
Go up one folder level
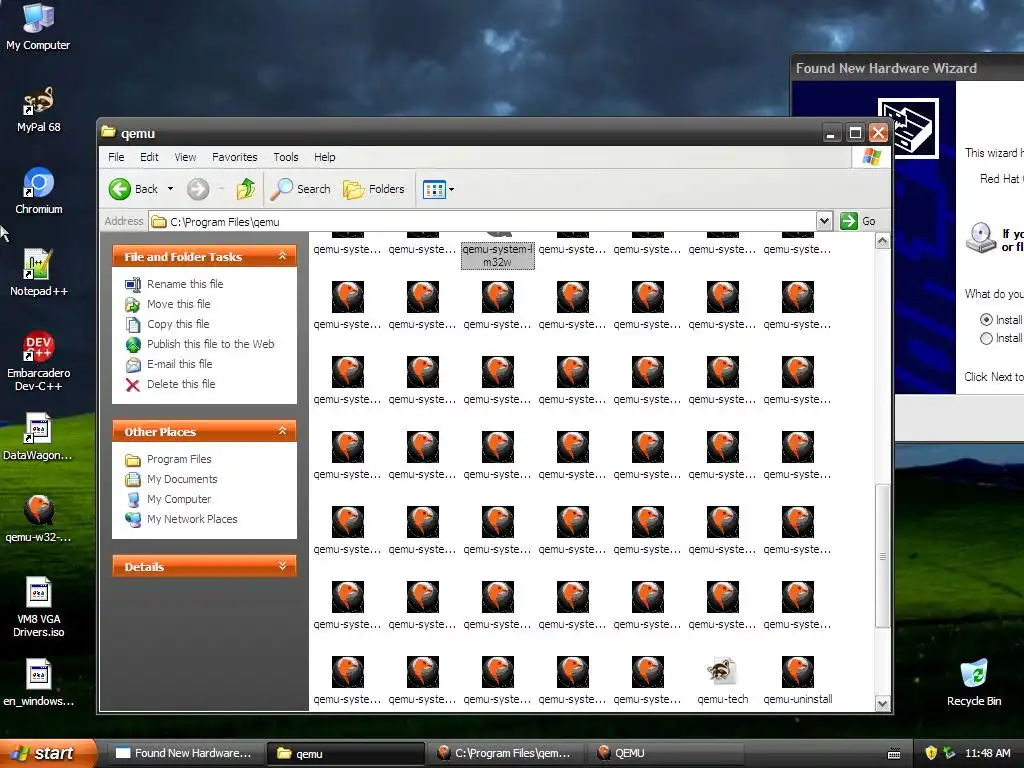[x=246, y=189]
